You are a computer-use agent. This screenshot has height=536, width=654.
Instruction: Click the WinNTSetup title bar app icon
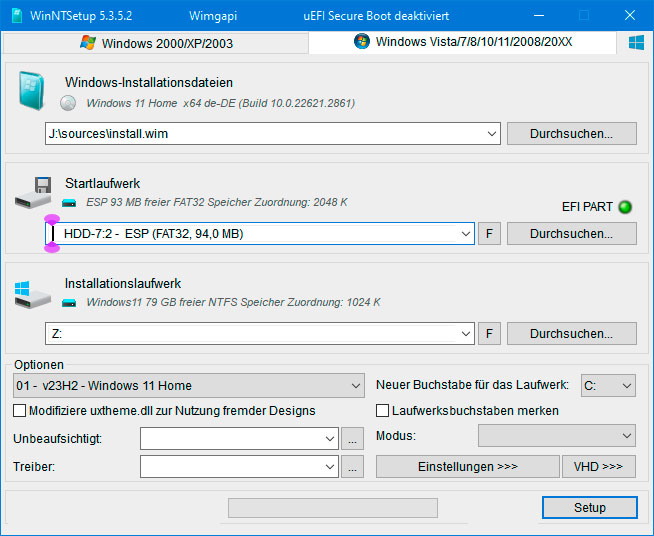point(17,16)
